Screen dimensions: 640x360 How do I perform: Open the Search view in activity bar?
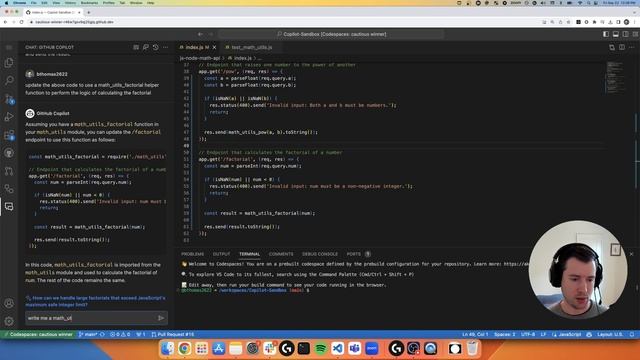coord(9,80)
